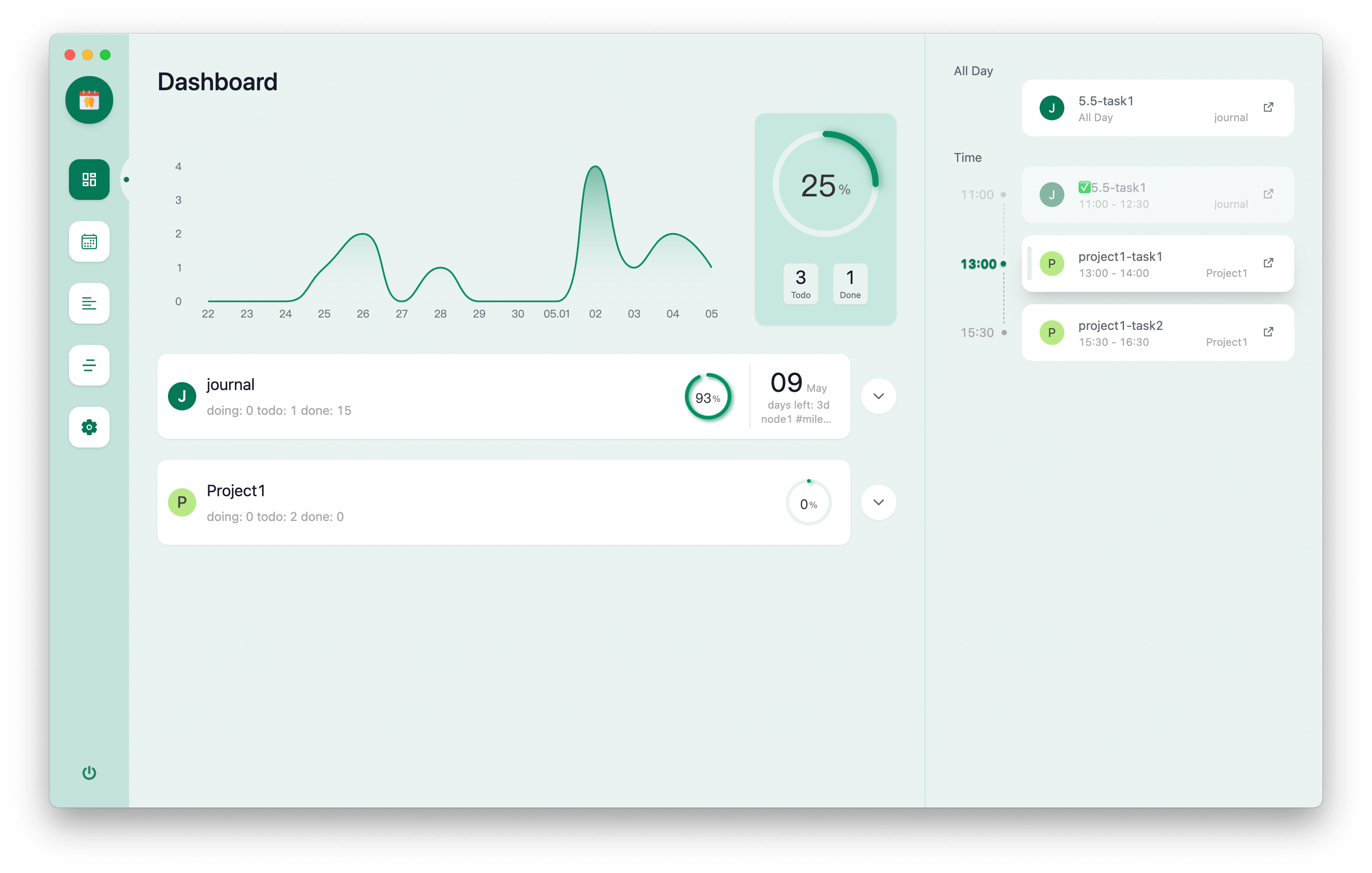The width and height of the screenshot is (1372, 873).
Task: Expand the journal project card
Action: click(x=878, y=396)
